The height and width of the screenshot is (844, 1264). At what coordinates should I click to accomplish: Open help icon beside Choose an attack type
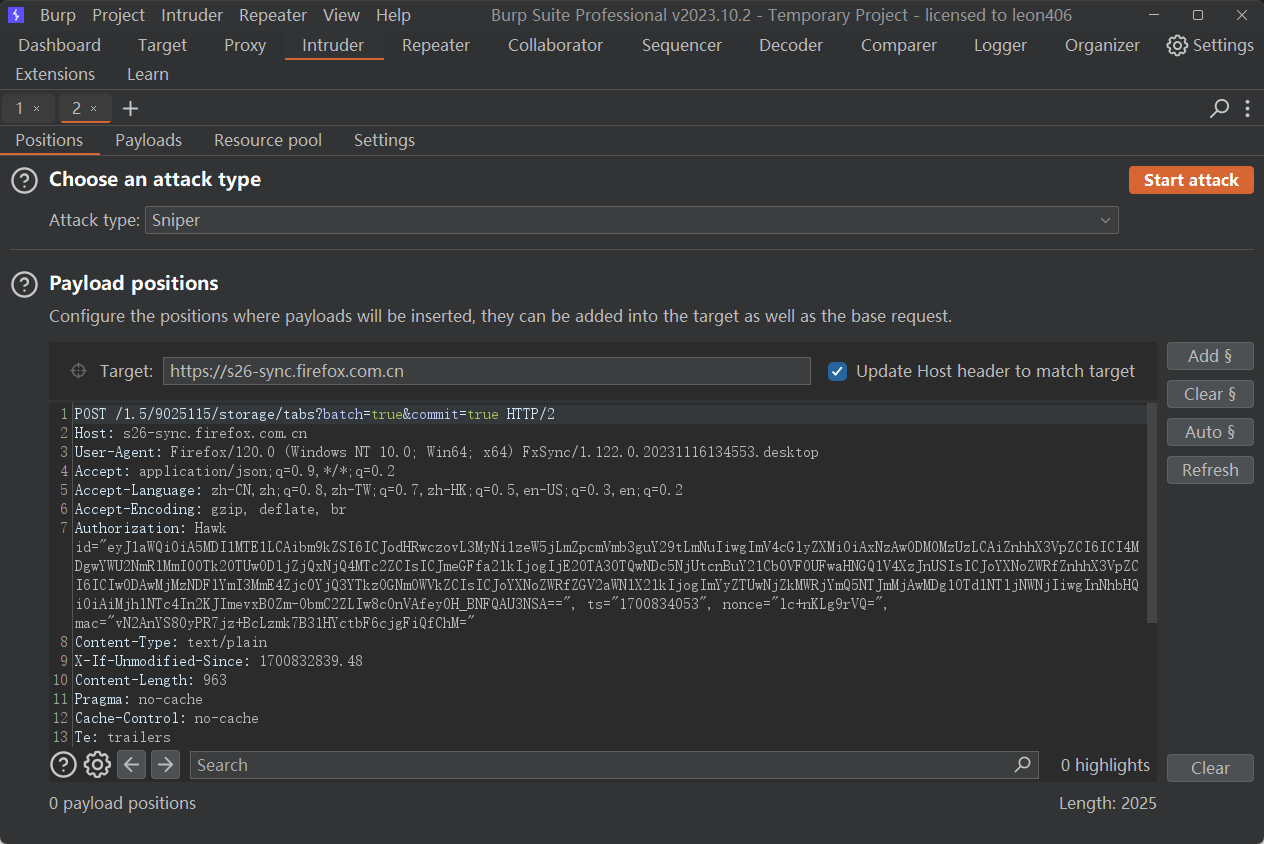[24, 180]
